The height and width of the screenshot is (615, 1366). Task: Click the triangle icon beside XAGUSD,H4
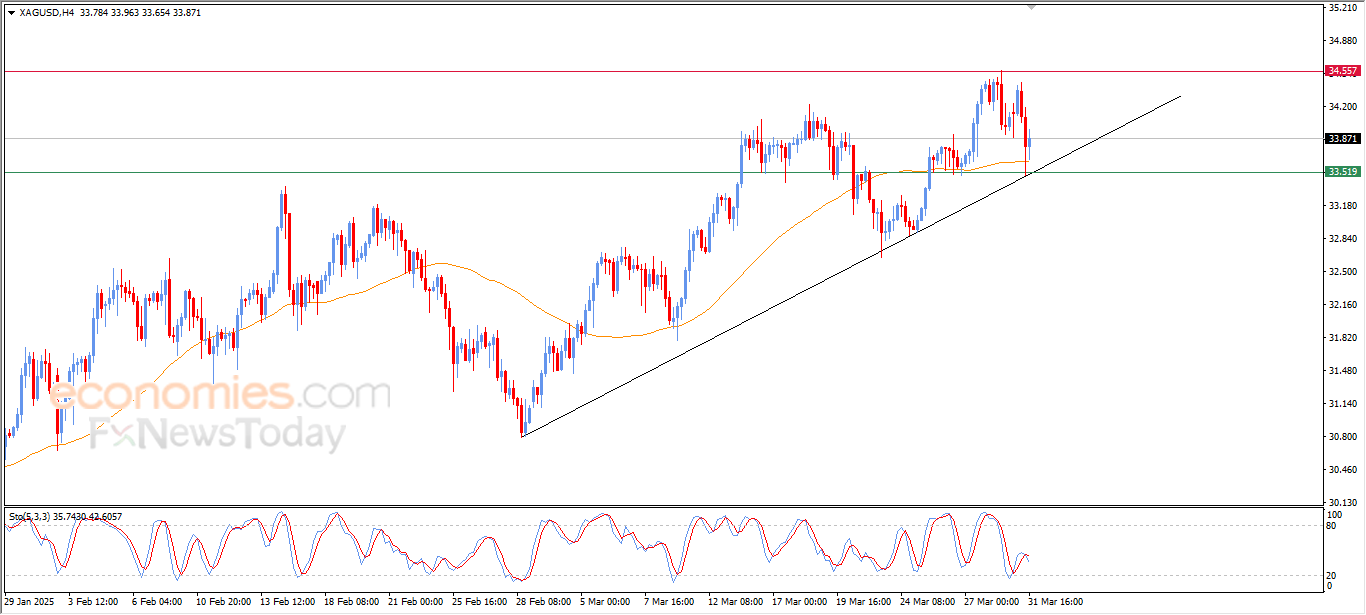point(11,13)
